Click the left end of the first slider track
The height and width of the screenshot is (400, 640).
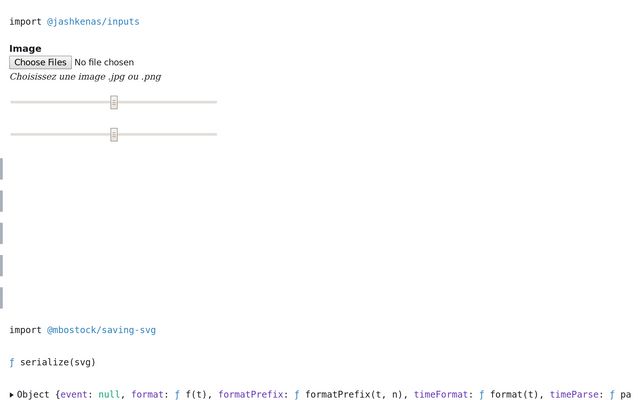(14, 102)
